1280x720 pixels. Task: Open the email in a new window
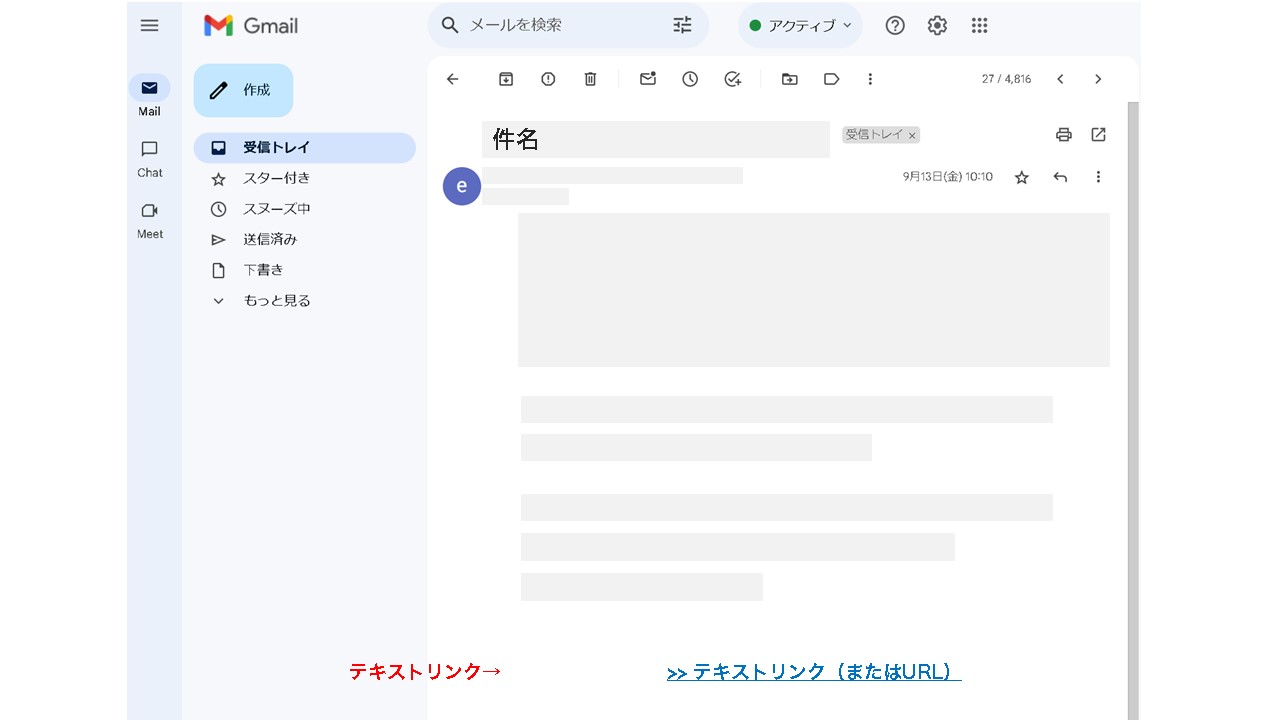click(1098, 134)
